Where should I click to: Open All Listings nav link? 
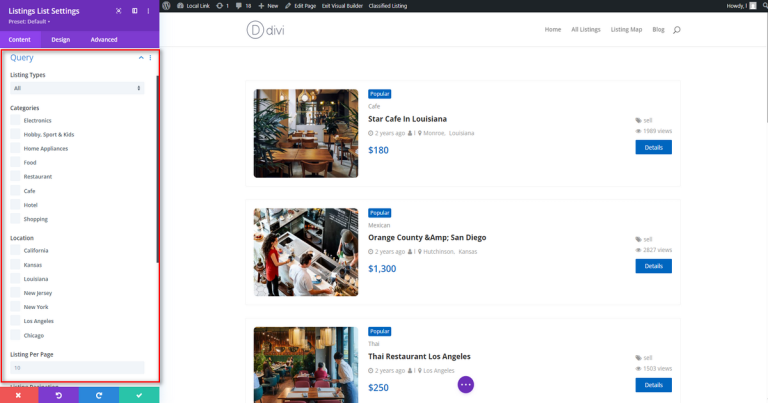[x=585, y=29]
